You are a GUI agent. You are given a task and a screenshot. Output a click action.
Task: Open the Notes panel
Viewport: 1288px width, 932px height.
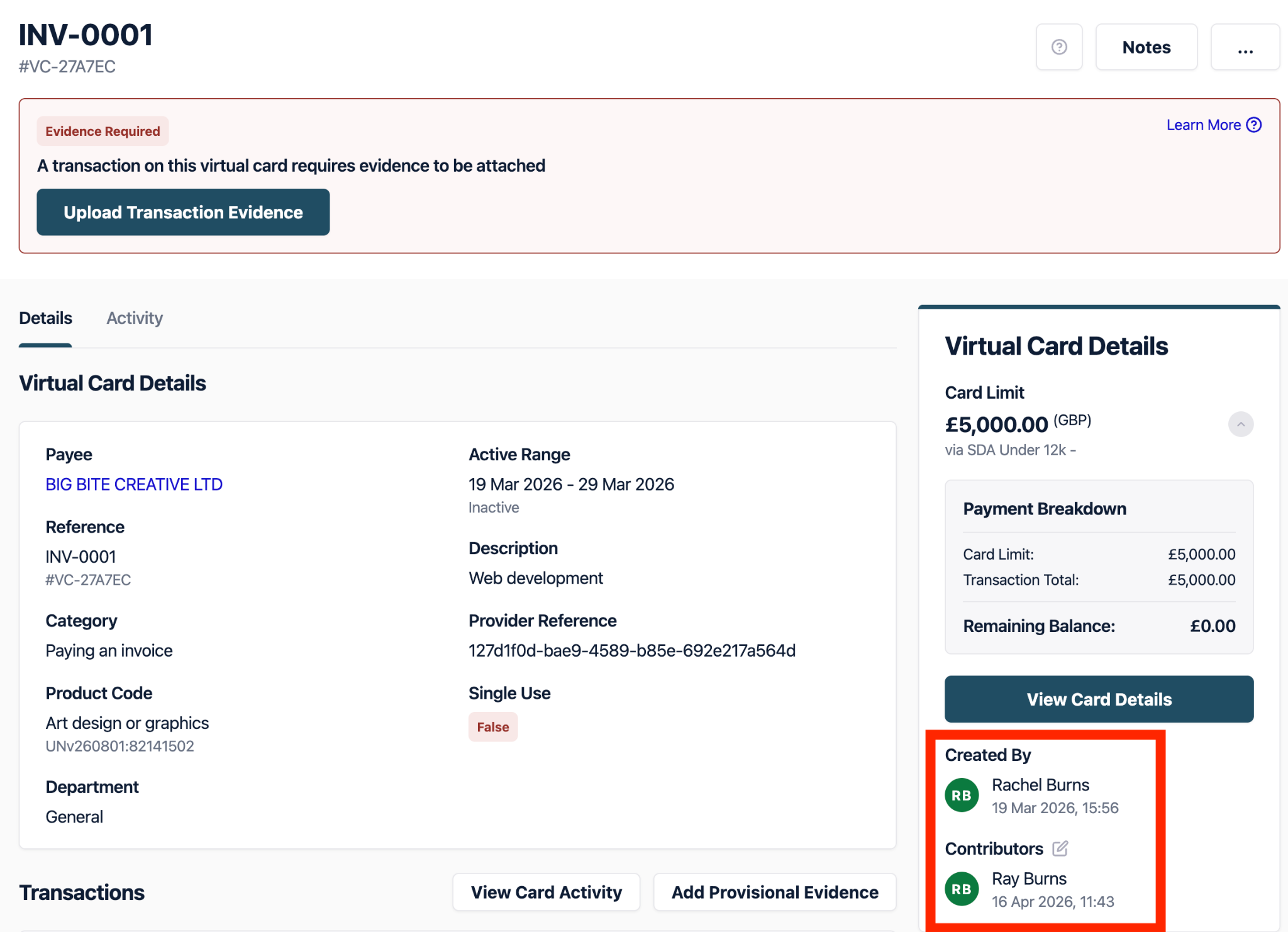click(1146, 47)
